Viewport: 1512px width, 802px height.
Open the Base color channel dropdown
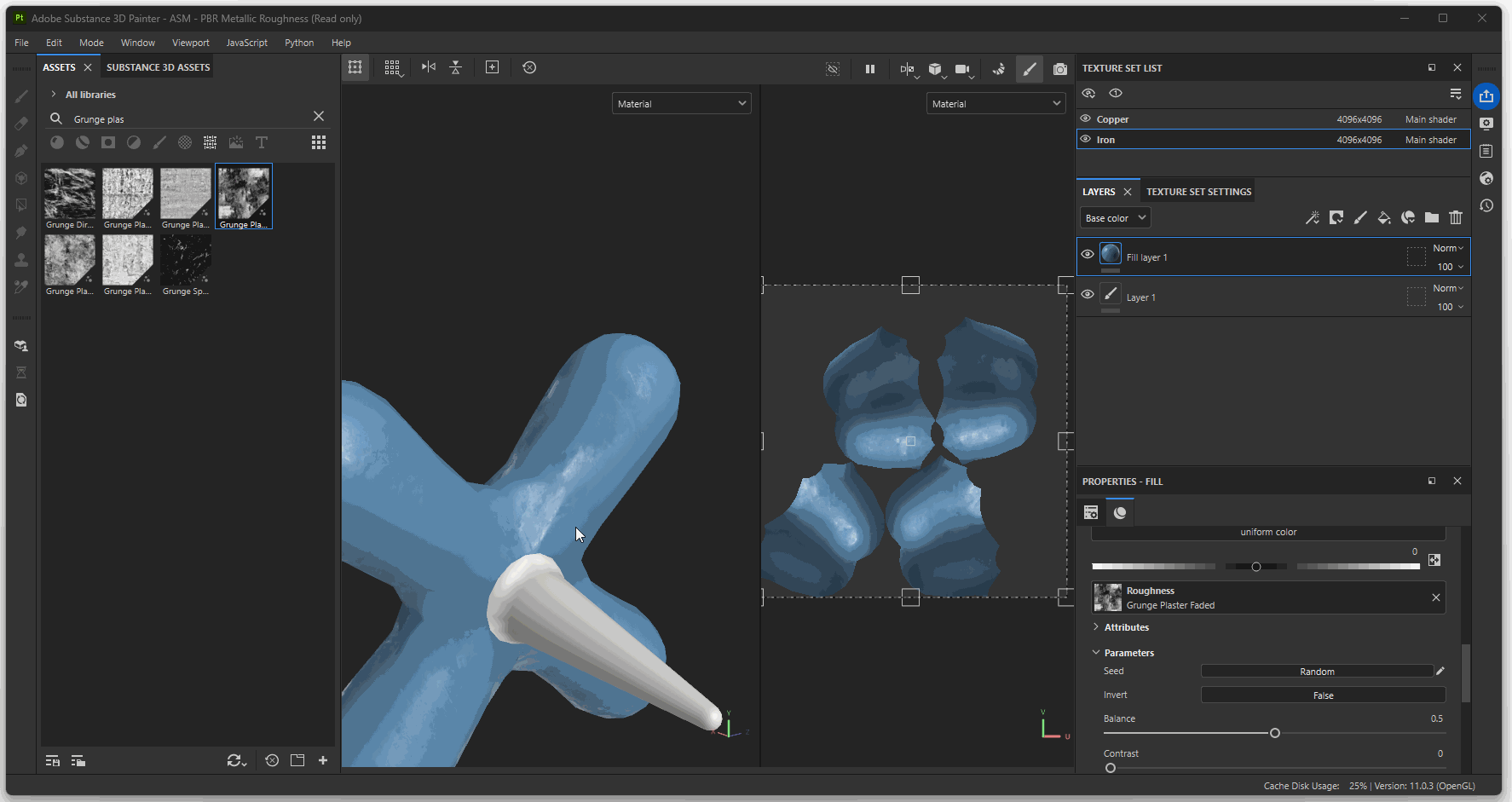coord(1115,218)
